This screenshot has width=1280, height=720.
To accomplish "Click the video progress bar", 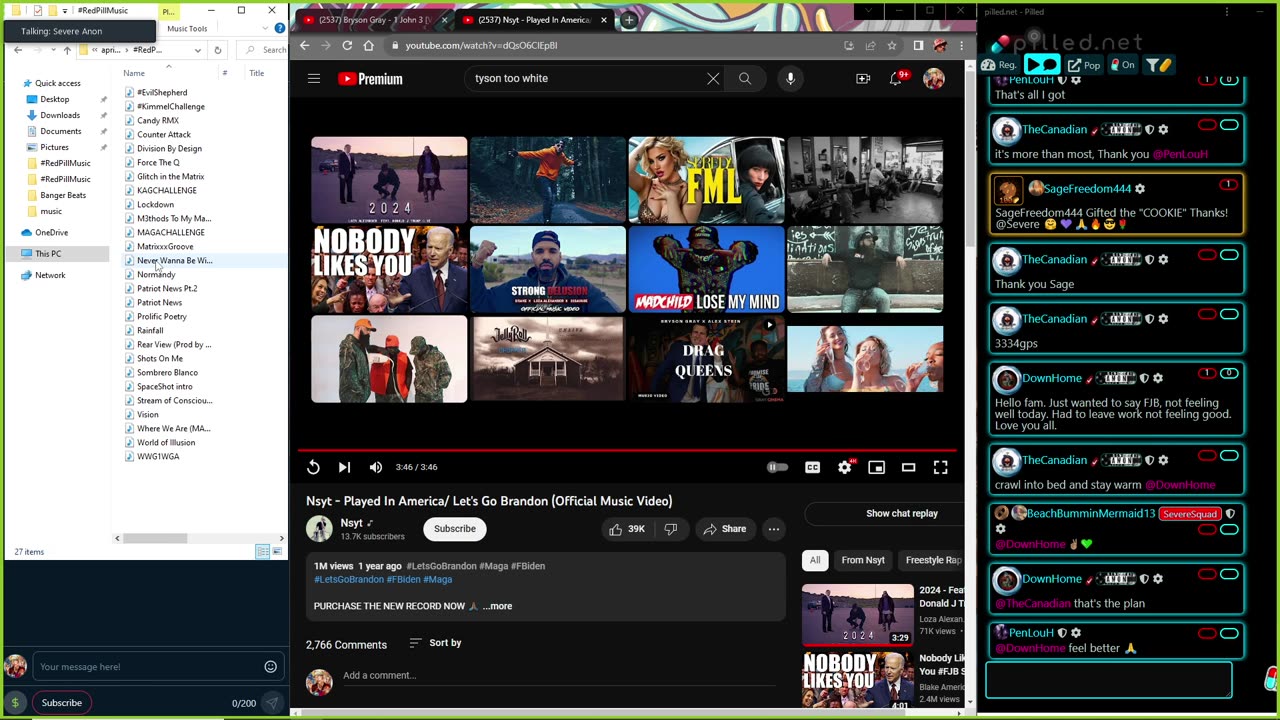I will (627, 450).
